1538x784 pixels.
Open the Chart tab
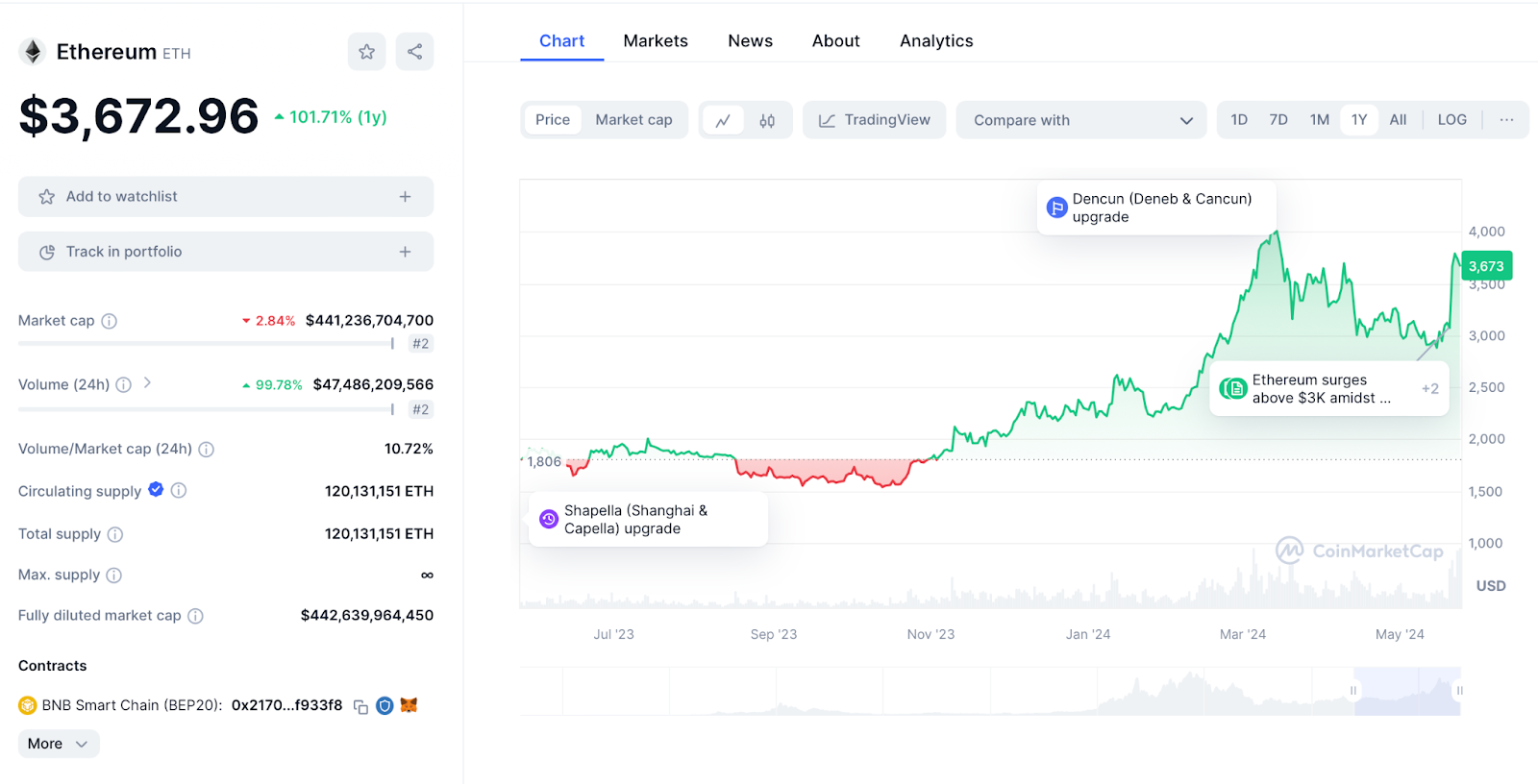click(561, 41)
